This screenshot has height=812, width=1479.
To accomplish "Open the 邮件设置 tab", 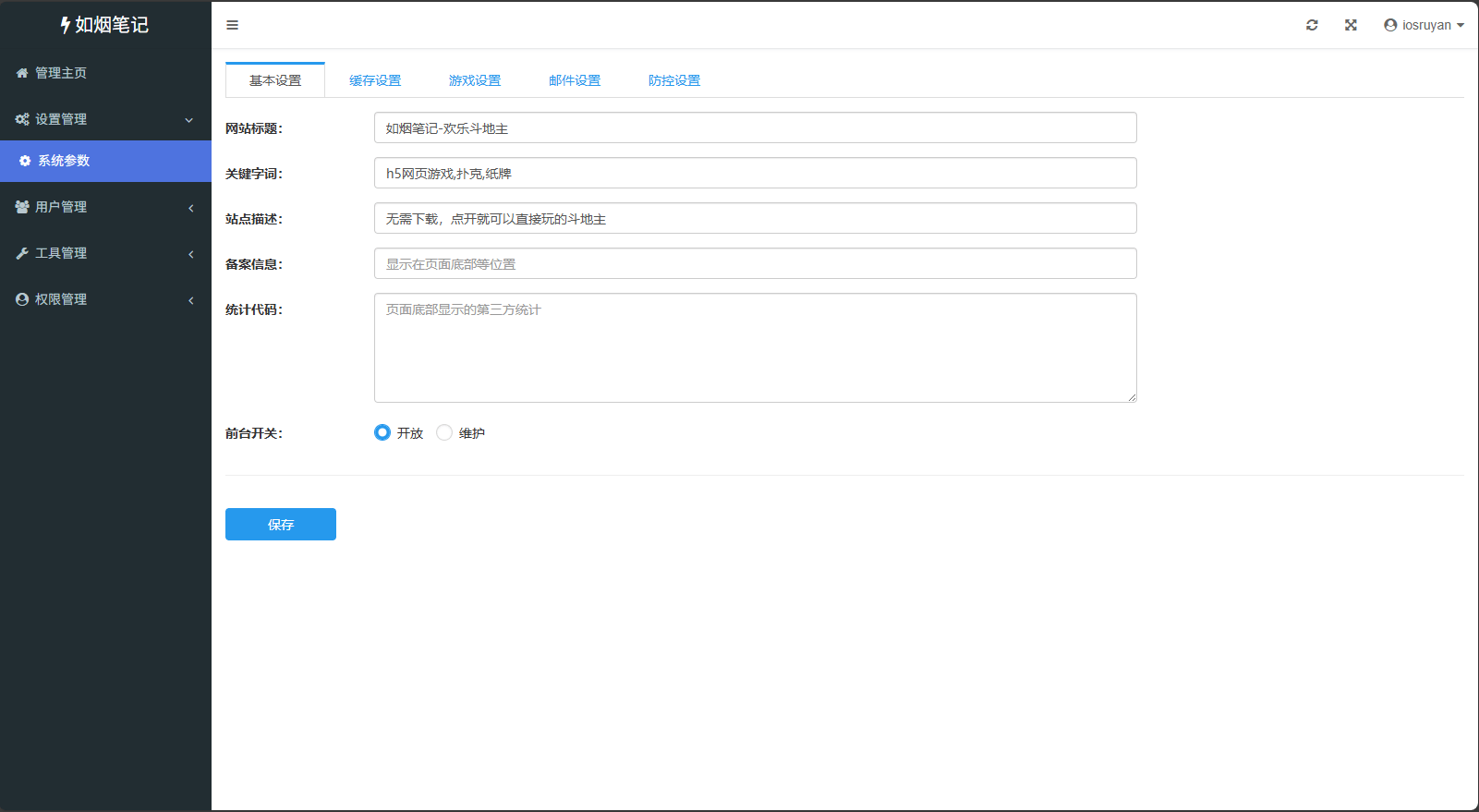I will point(575,80).
